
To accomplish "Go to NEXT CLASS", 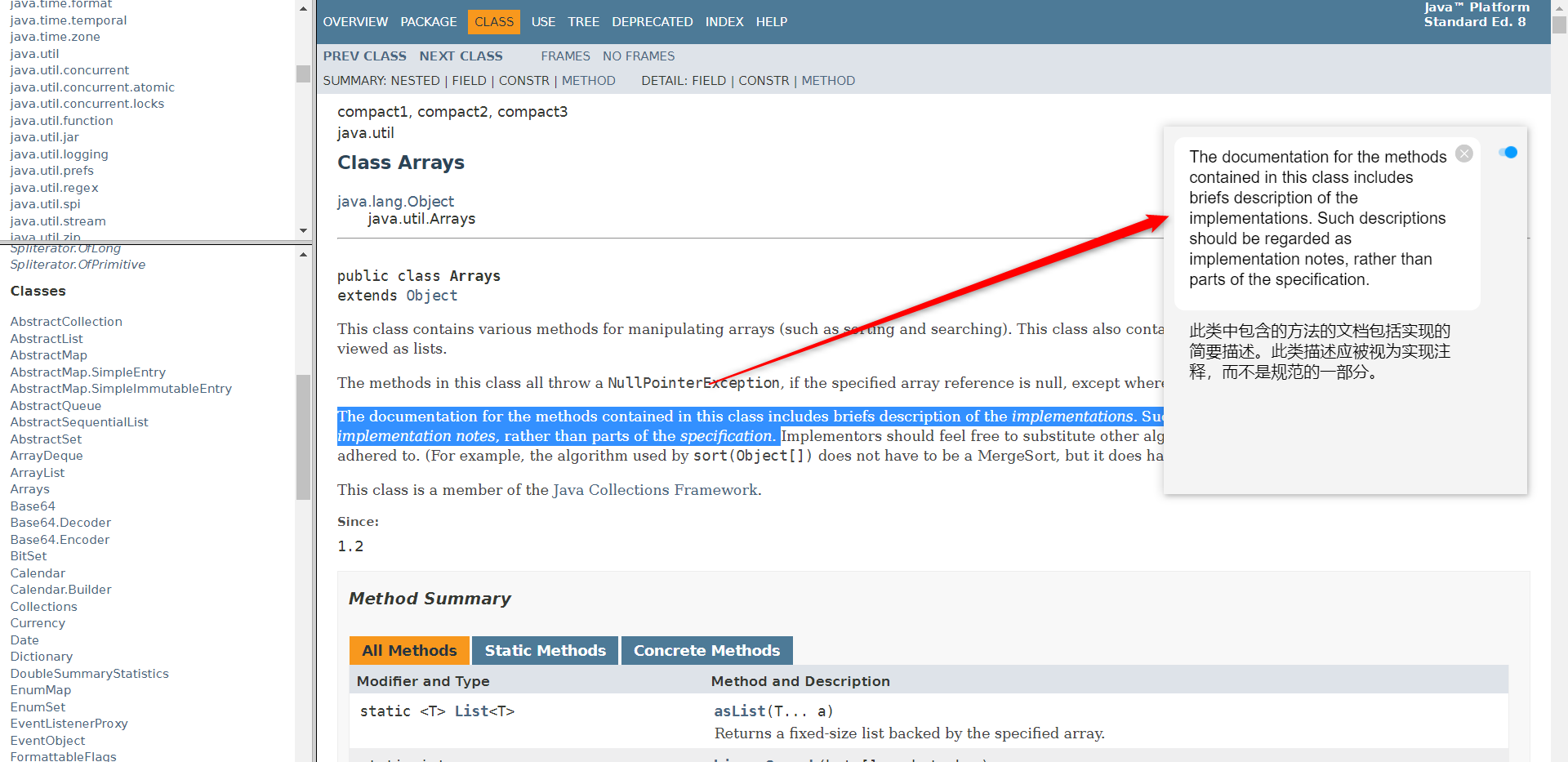I will 461,56.
